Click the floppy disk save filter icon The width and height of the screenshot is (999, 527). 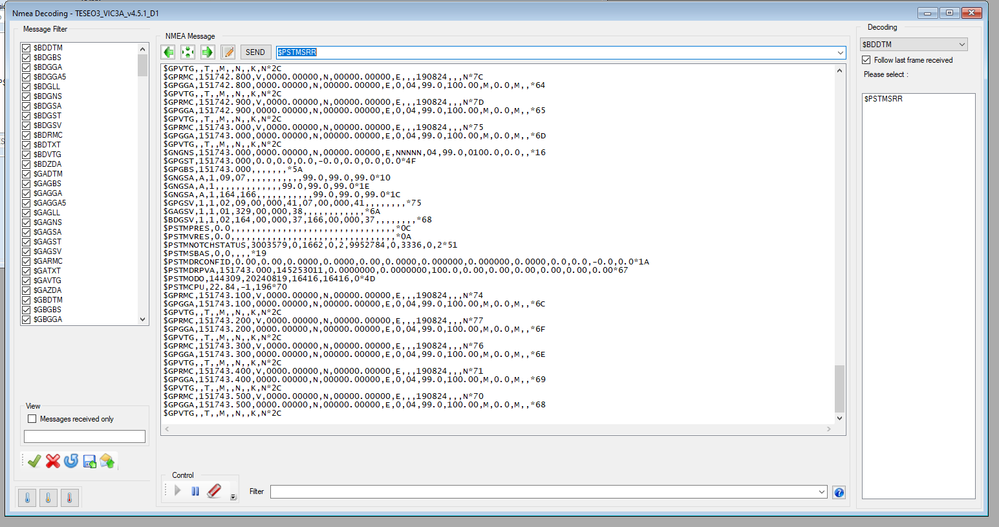pos(89,461)
